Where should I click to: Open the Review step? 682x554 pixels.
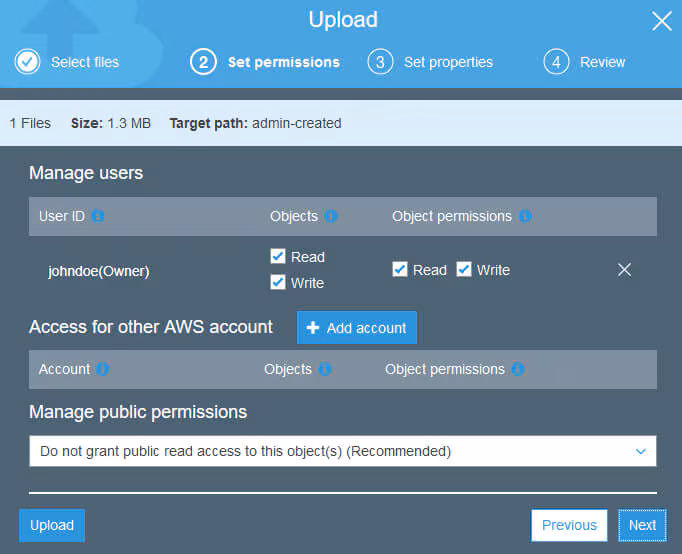pyautogui.click(x=585, y=62)
